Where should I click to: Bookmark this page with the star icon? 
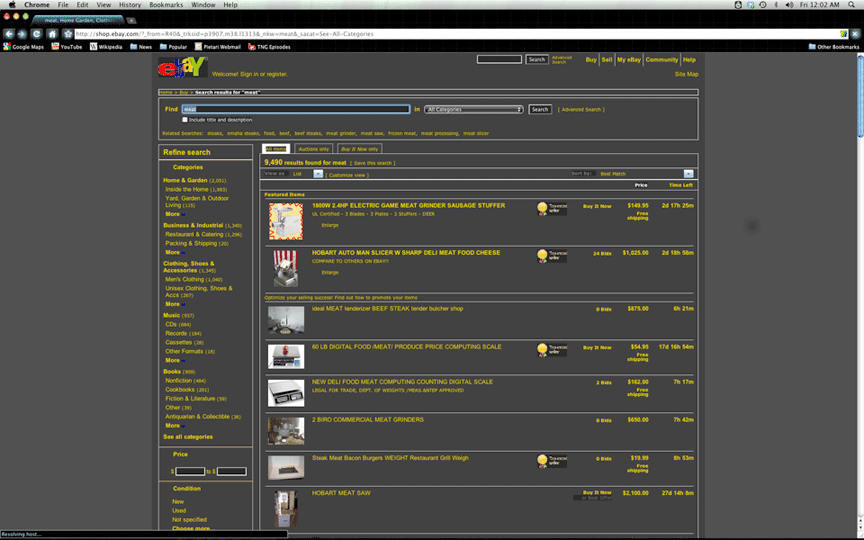point(68,34)
